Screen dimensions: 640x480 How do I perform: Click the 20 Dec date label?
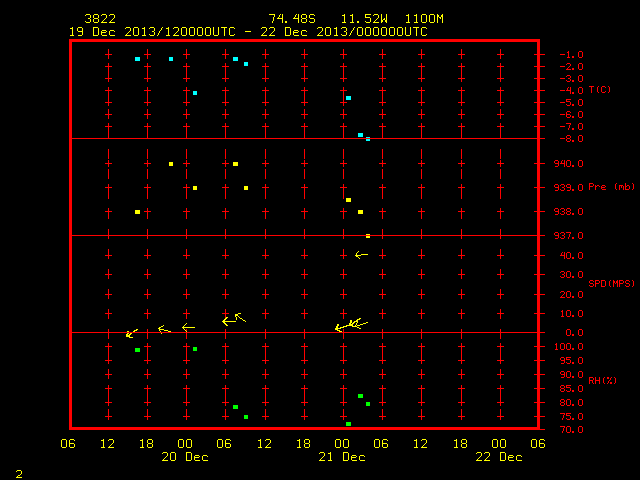(185, 457)
